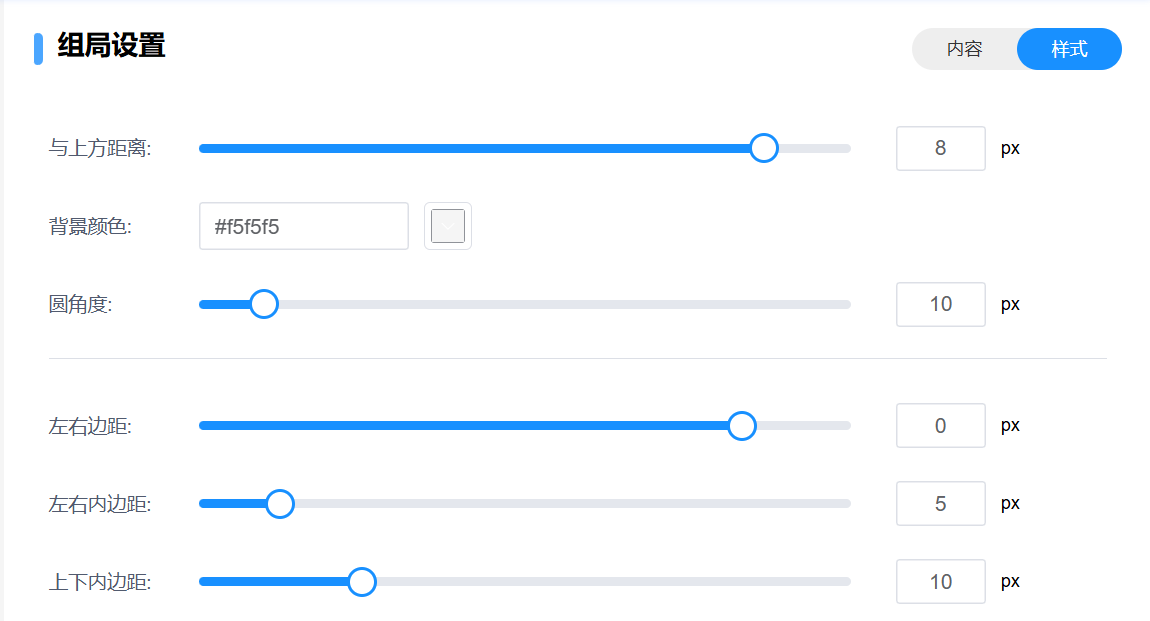Click the 与上方距离 px value field

click(x=940, y=148)
